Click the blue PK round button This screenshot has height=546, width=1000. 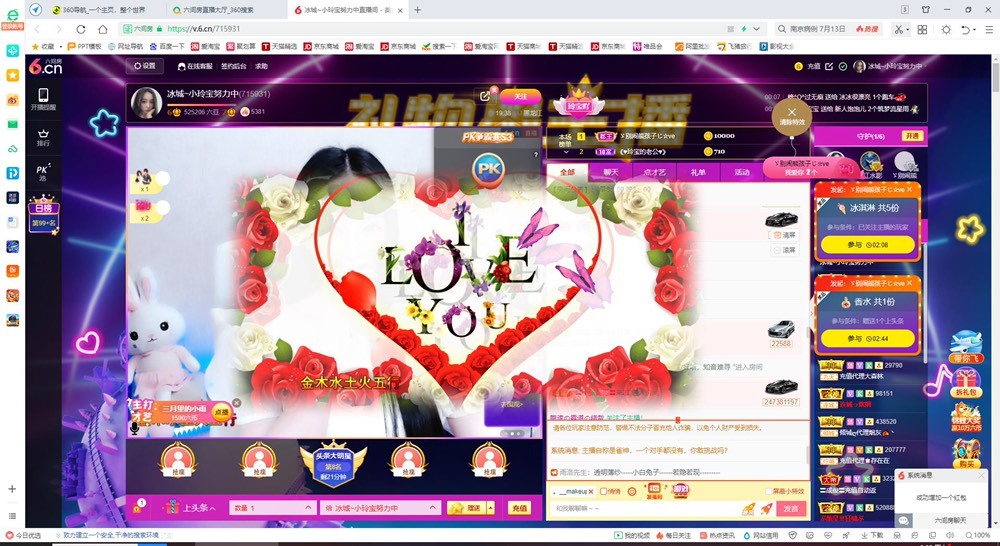[x=489, y=170]
